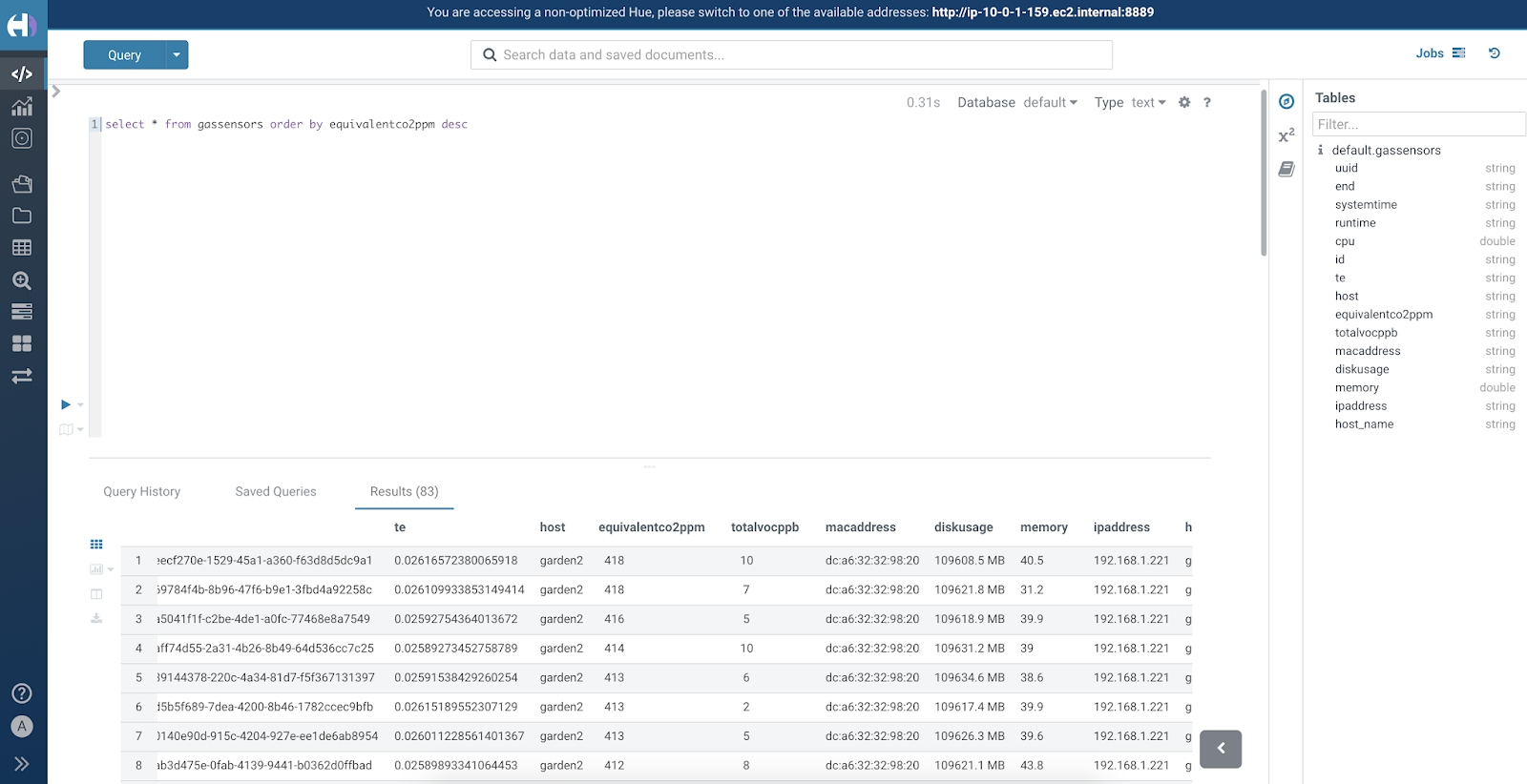Open the functions x² icon in right panel
The width and height of the screenshot is (1527, 784).
pos(1286,135)
